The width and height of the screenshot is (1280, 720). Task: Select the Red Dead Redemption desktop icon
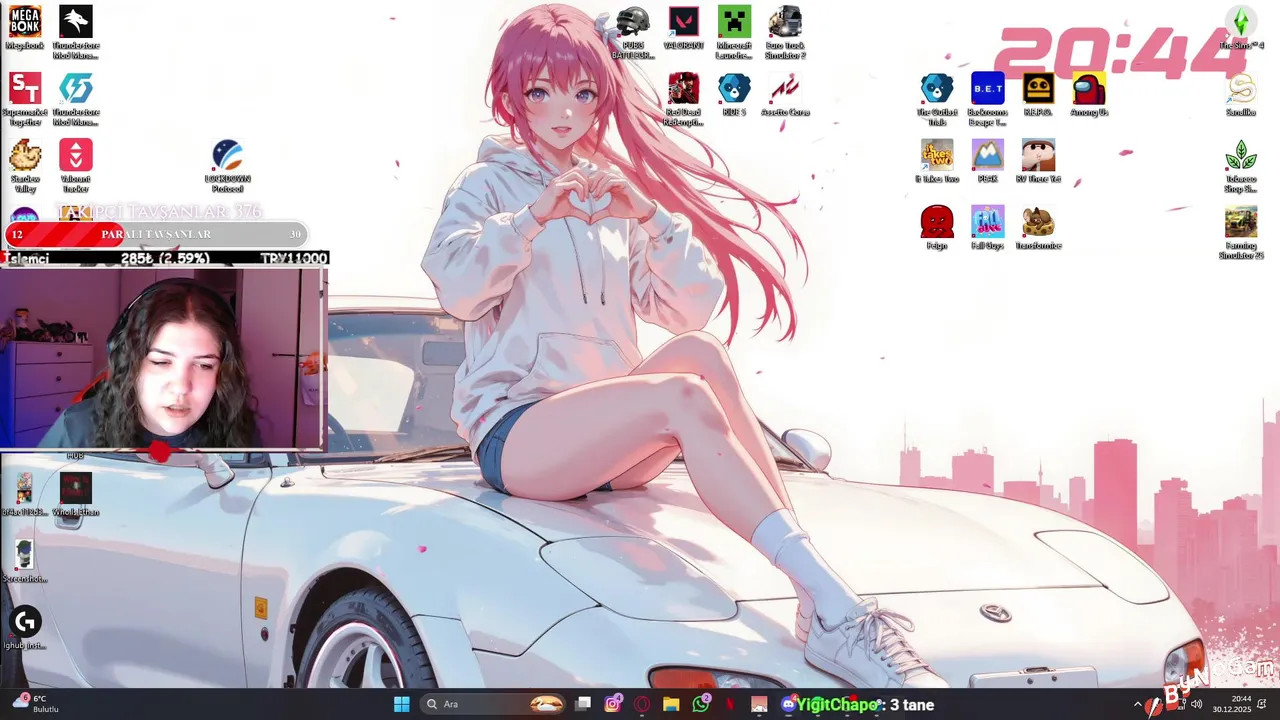(684, 97)
